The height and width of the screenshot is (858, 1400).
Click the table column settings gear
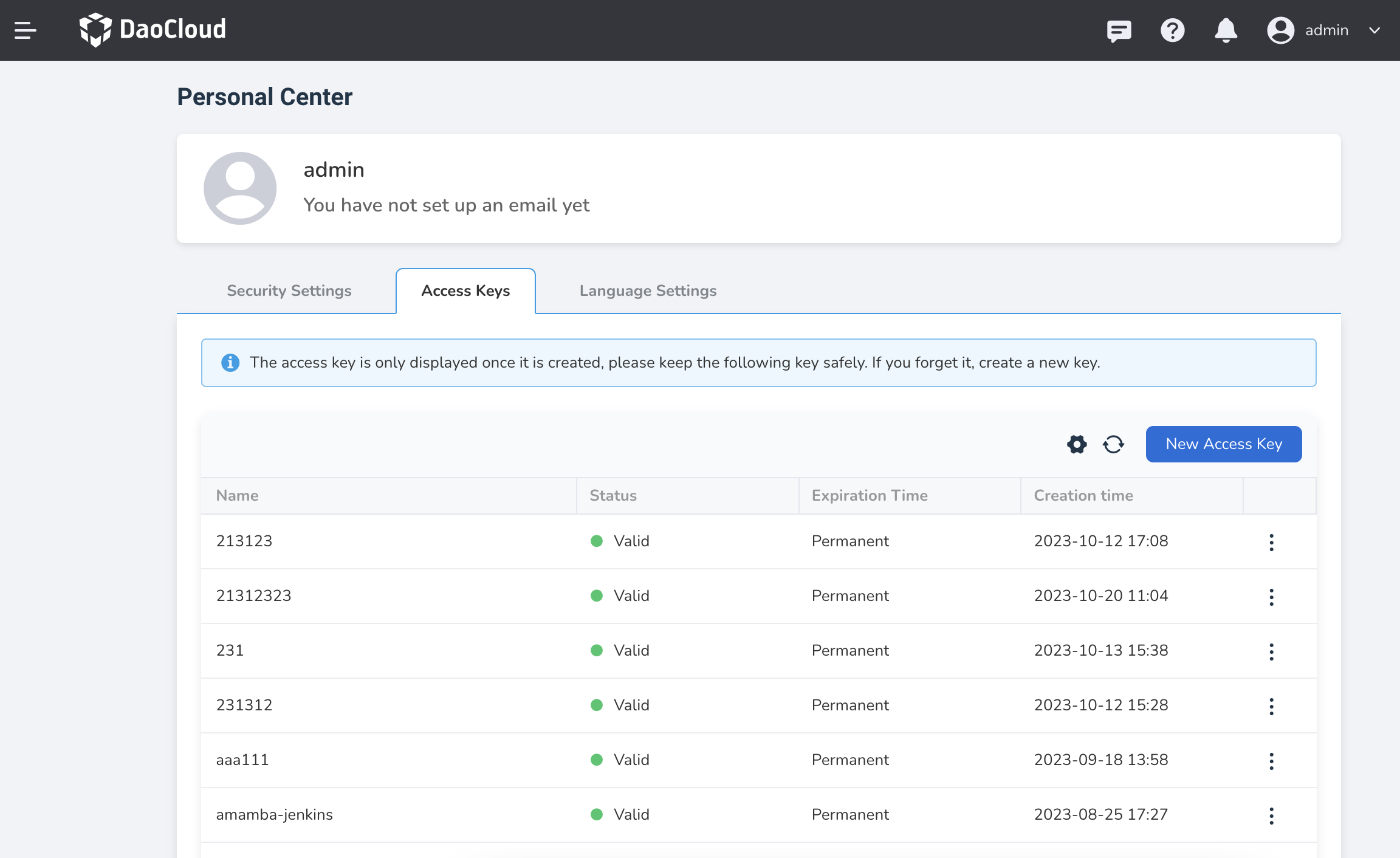click(1077, 444)
